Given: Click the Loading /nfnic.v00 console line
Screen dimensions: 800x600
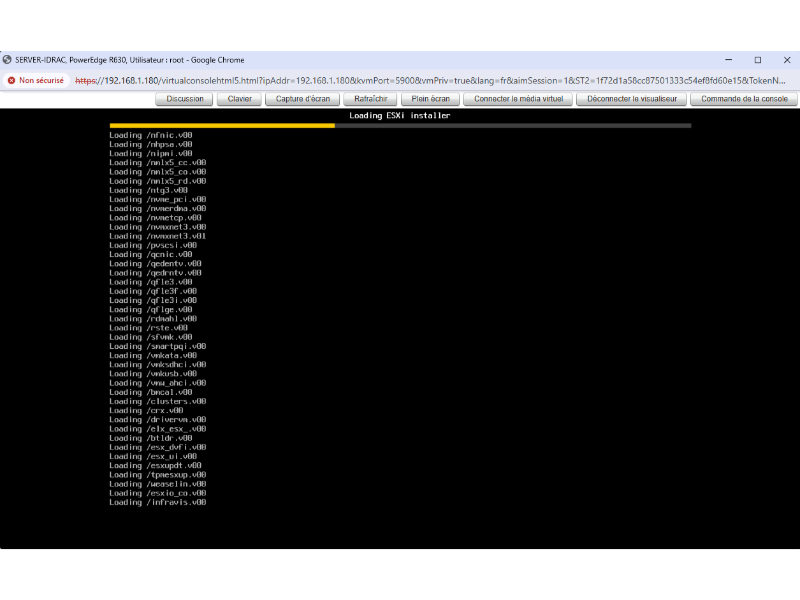Looking at the screenshot, I should [x=151, y=134].
